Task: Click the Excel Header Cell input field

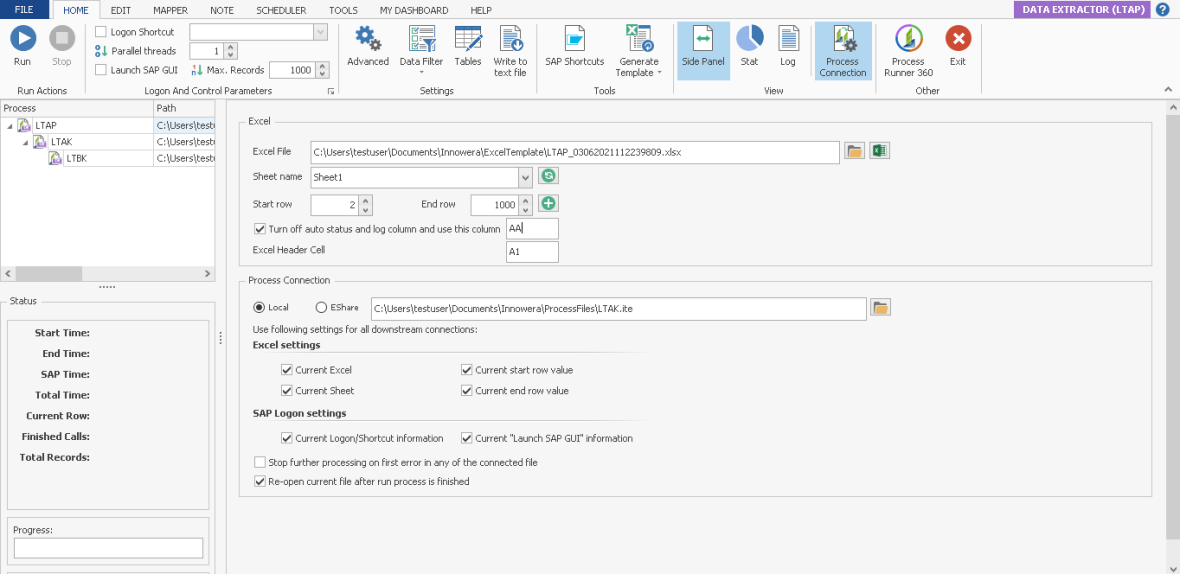Action: pyautogui.click(x=532, y=252)
